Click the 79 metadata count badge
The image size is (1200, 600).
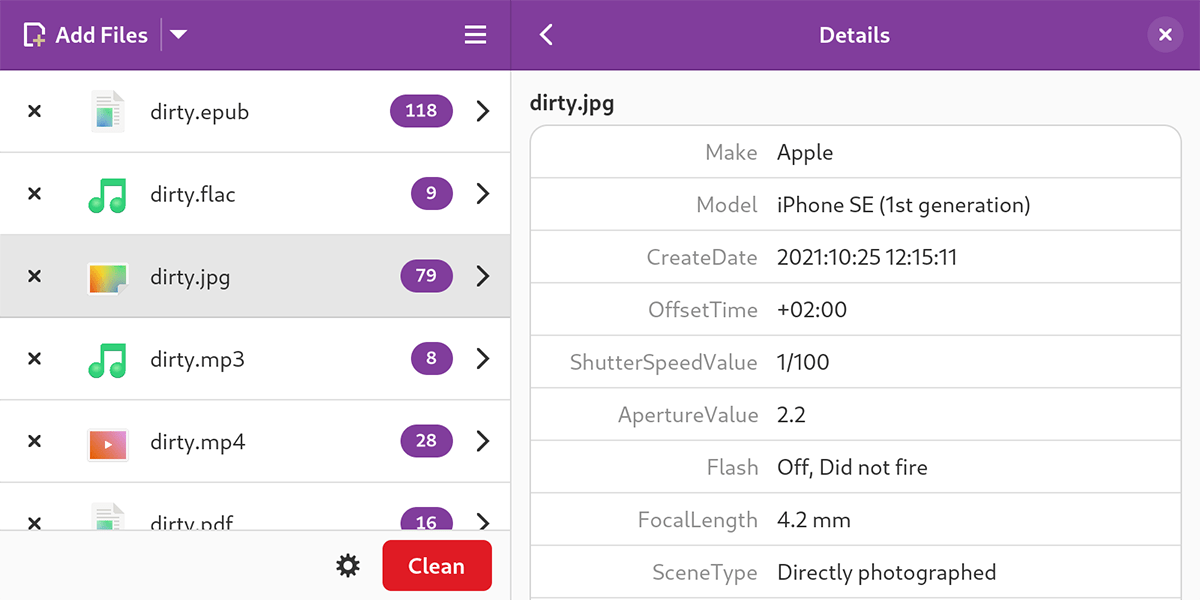[x=426, y=276]
